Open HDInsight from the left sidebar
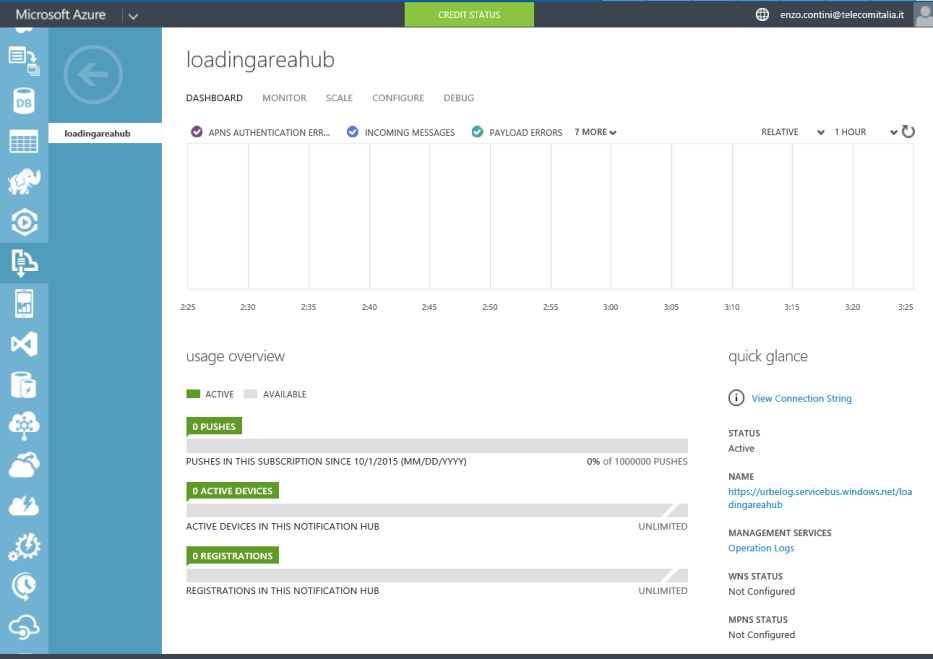 [x=24, y=181]
